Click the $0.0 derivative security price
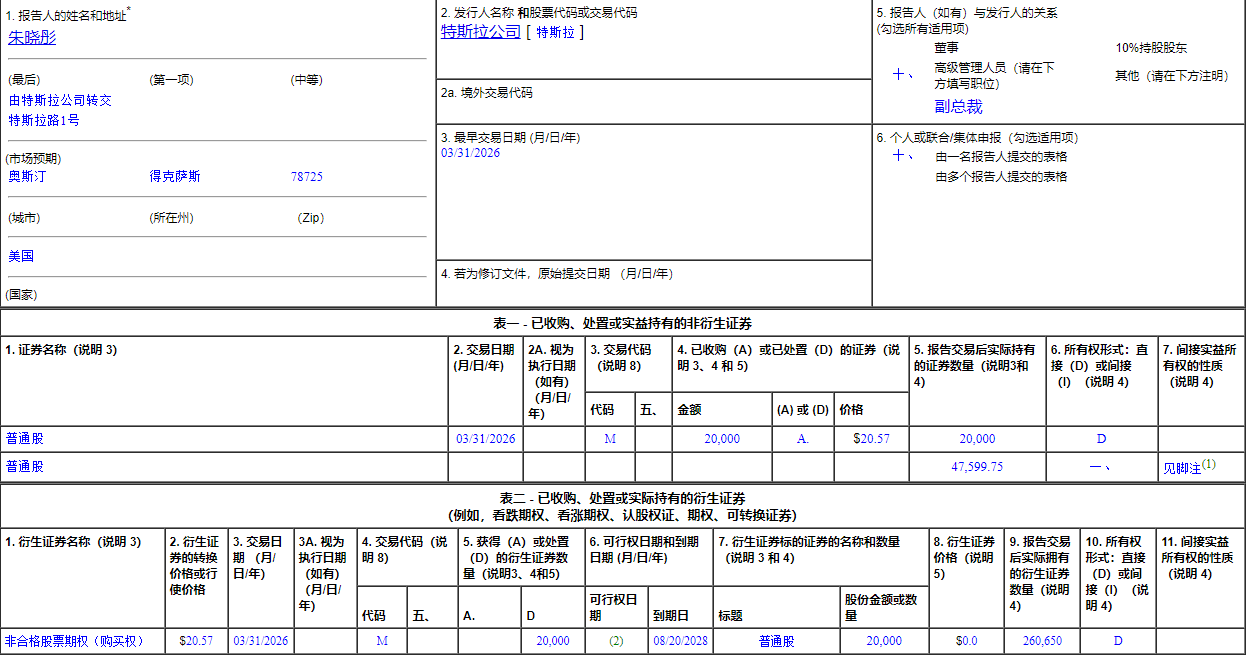The image size is (1248, 657). tap(966, 641)
